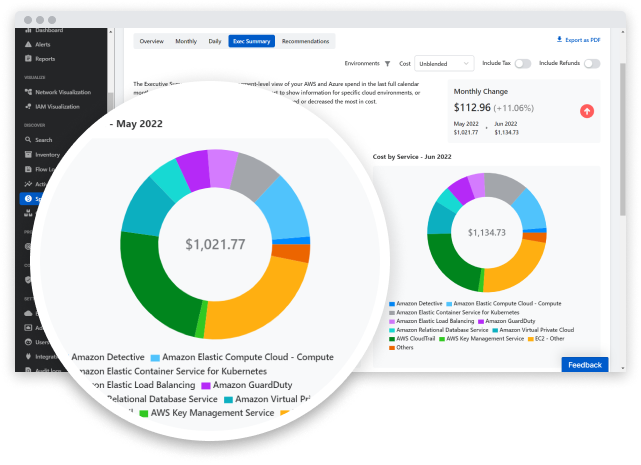Click the Environments filter funnel icon
641x465 pixels.
(388, 63)
